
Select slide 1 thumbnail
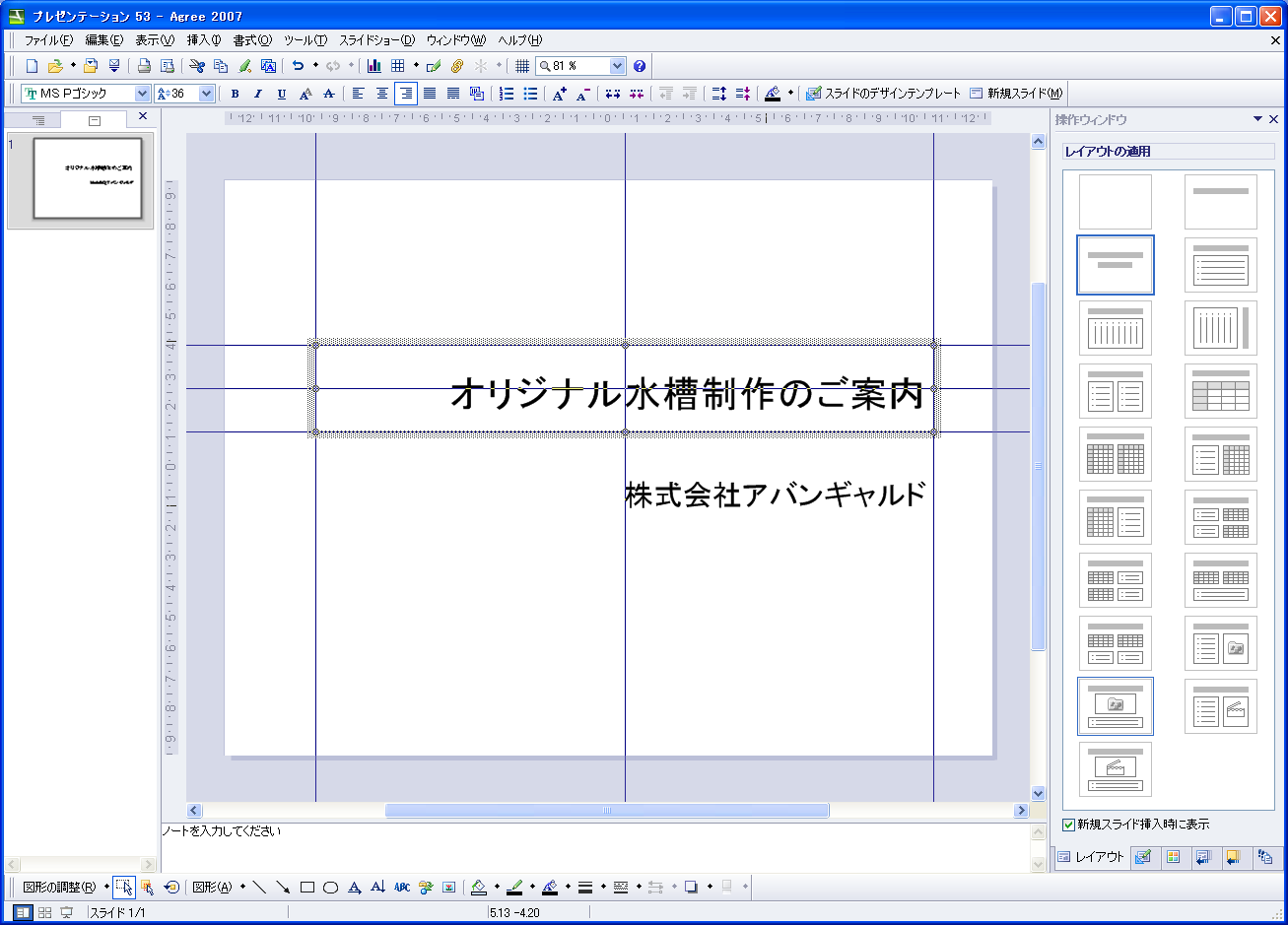click(x=88, y=178)
